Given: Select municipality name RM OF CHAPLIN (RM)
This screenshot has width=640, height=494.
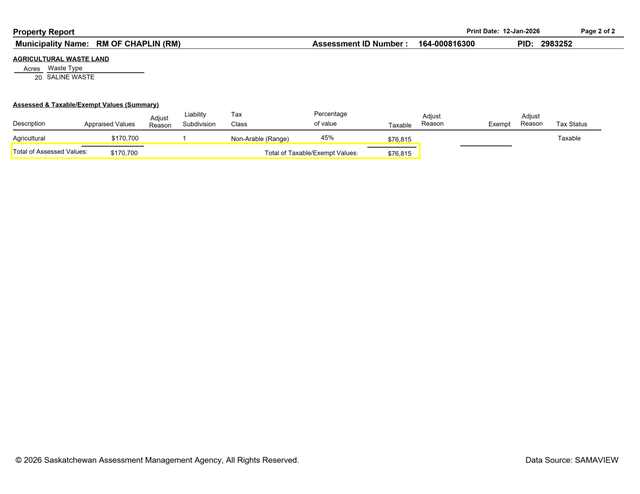Looking at the screenshot, I should pos(138,44).
